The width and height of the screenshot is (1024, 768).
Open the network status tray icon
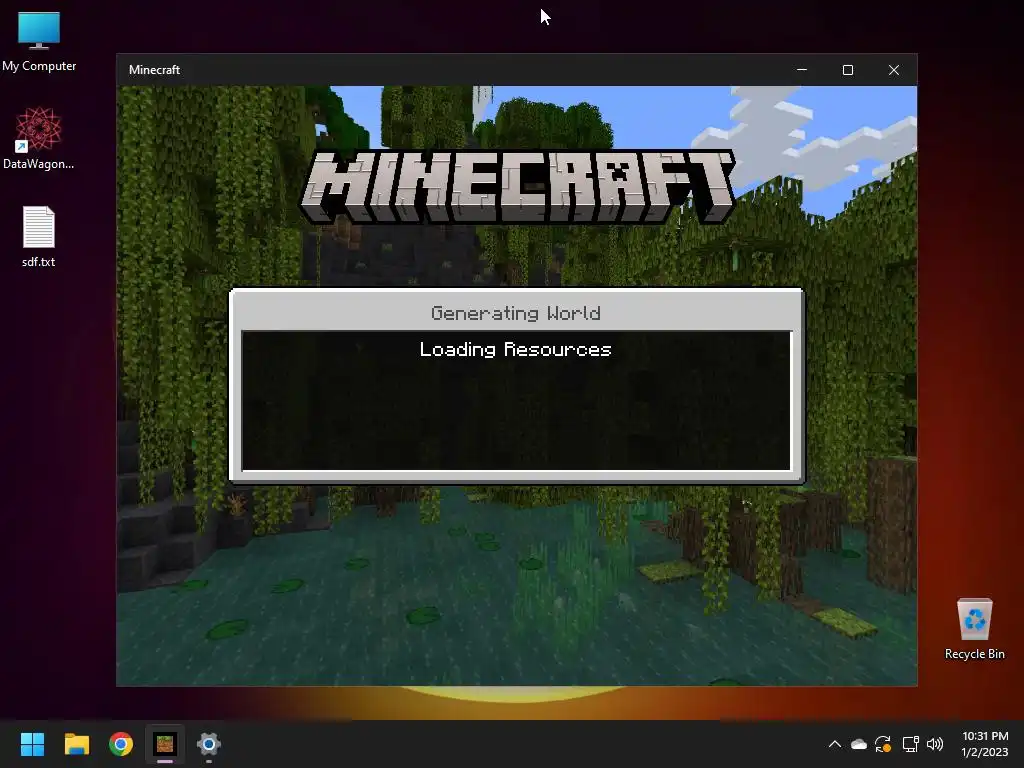pyautogui.click(x=910, y=744)
